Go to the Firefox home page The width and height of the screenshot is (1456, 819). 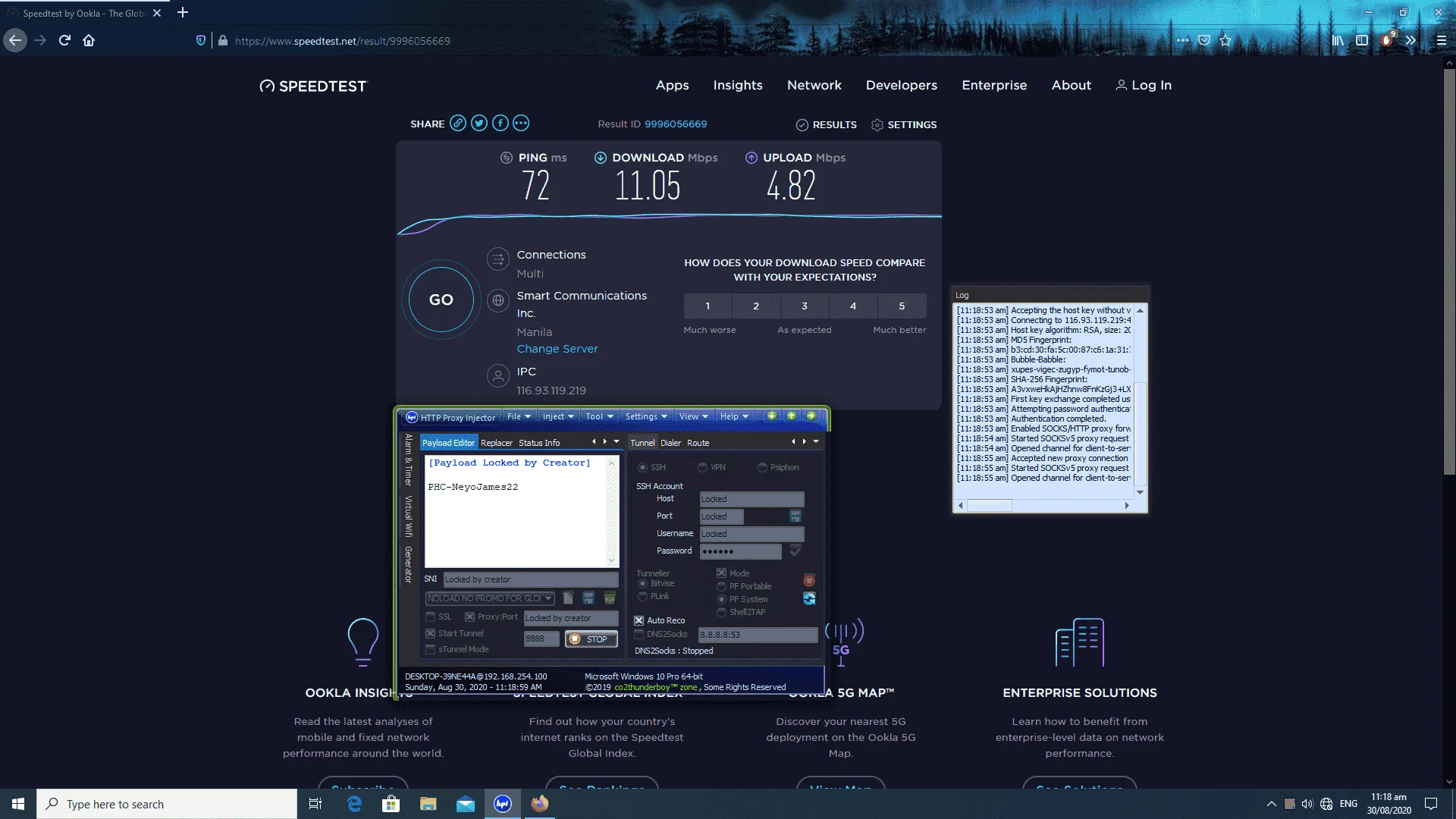[x=89, y=40]
